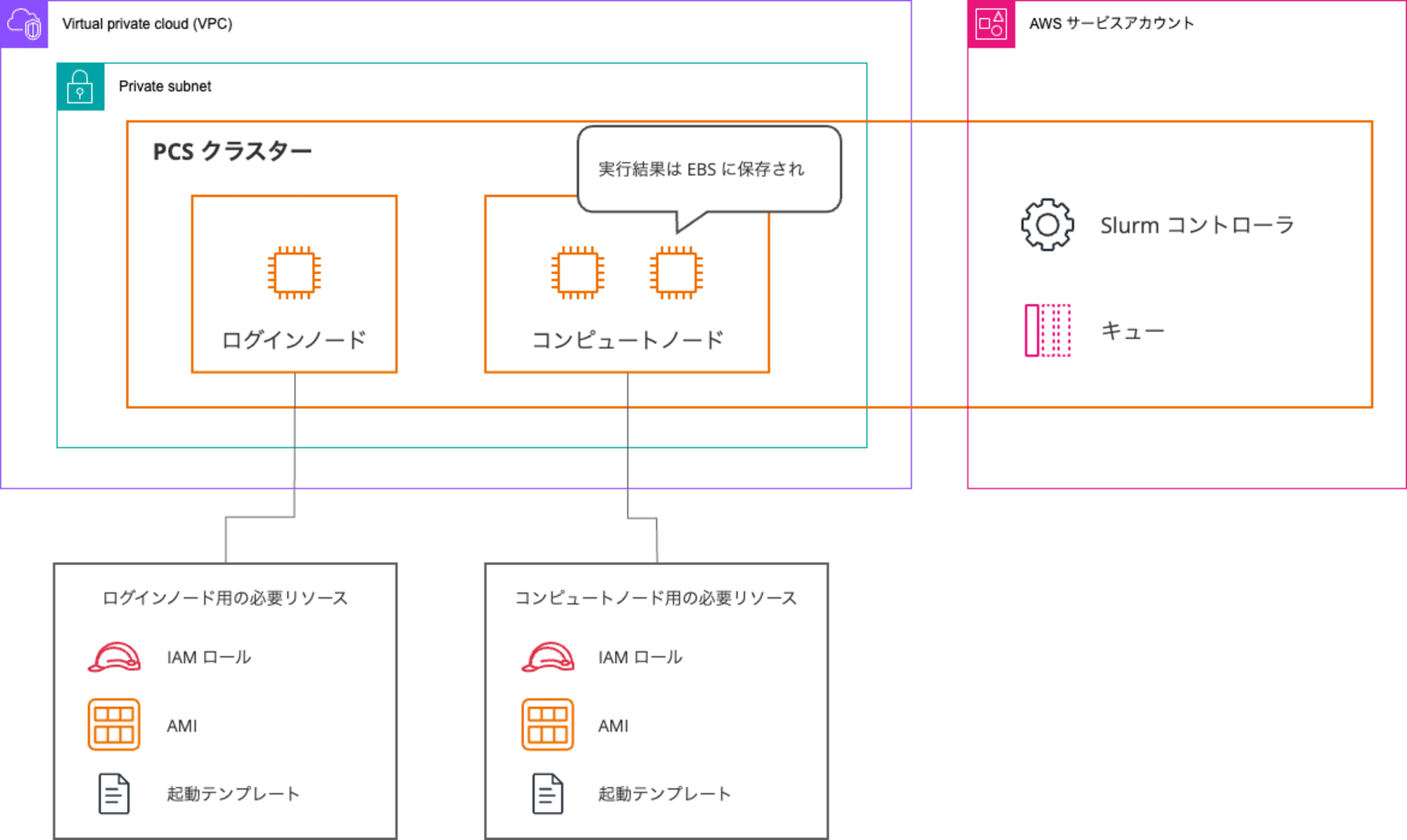Click the 'ログインノード' label
Image resolution: width=1407 pixels, height=840 pixels.
[x=294, y=340]
